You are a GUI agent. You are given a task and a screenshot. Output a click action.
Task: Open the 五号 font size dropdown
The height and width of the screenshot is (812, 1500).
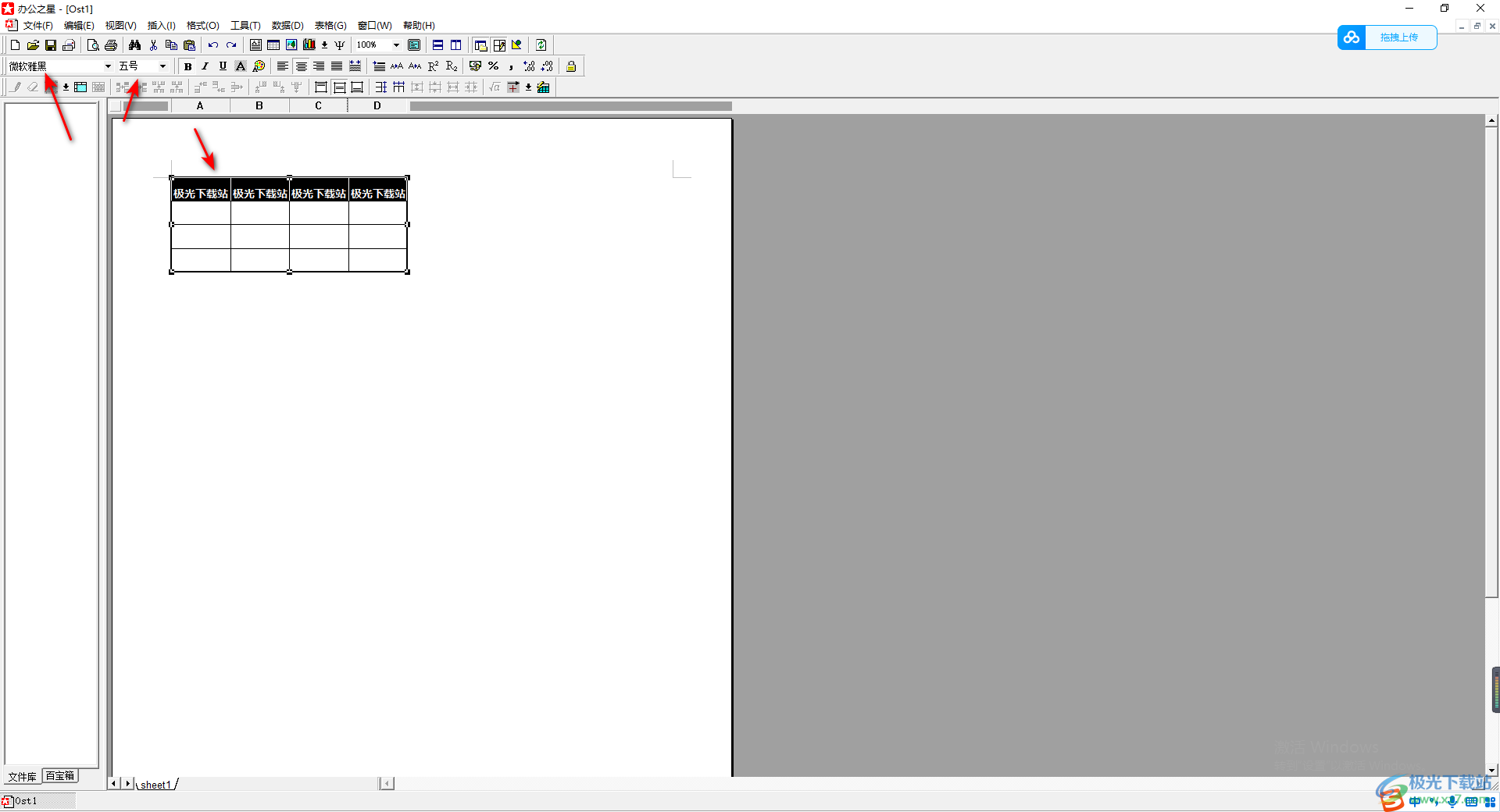click(162, 66)
